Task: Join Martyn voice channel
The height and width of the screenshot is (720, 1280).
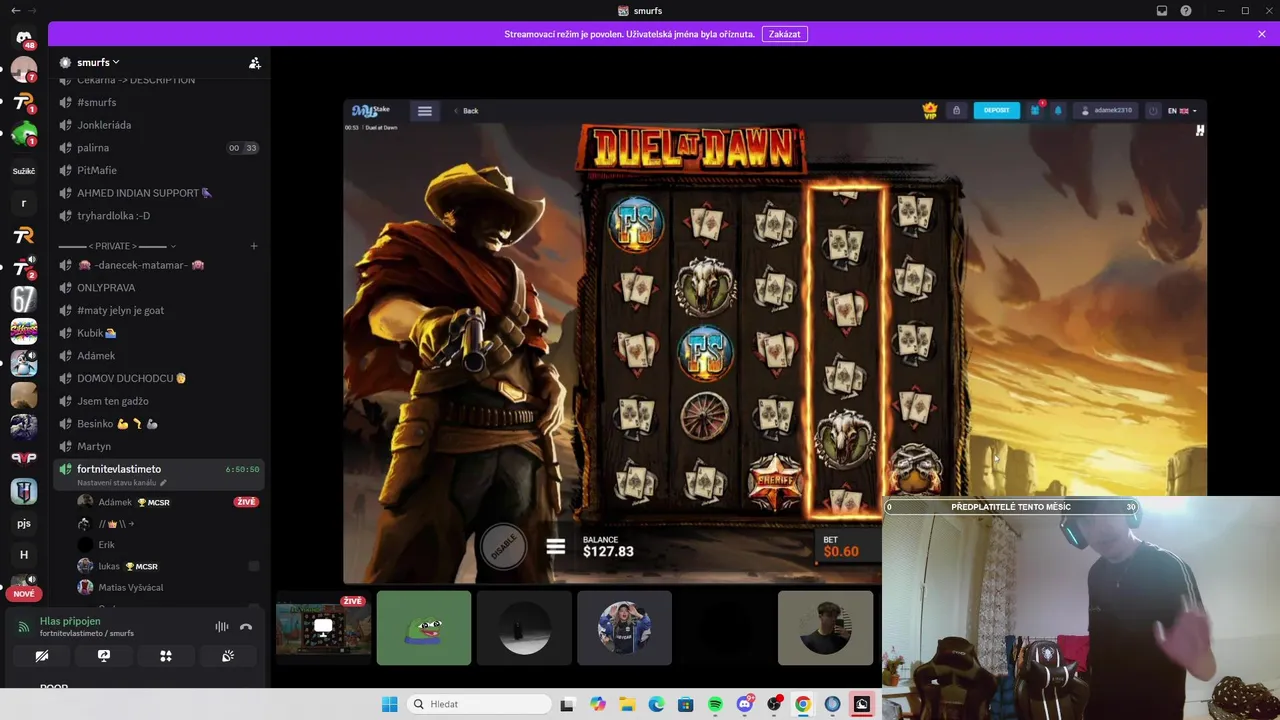Action: coord(160,446)
